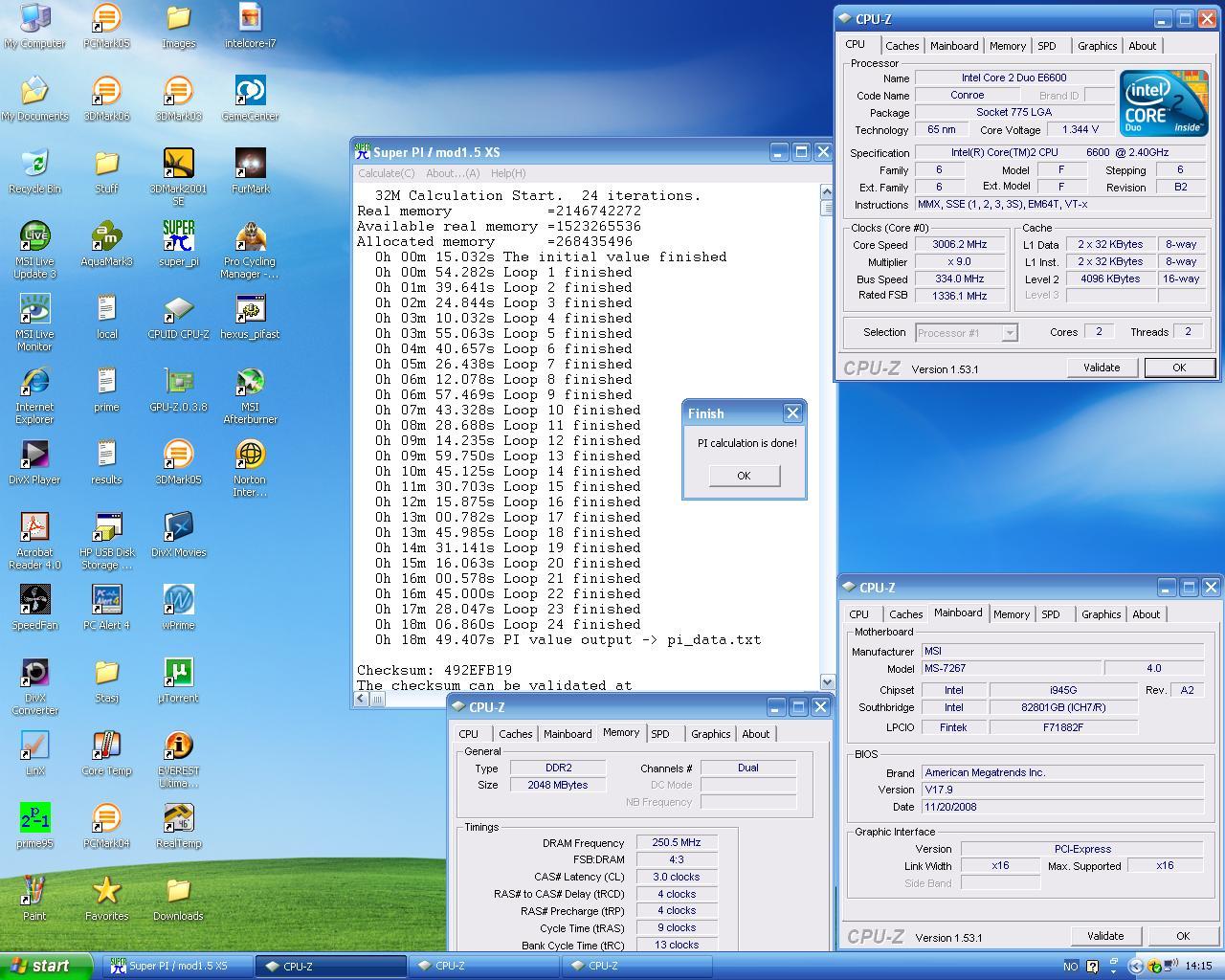
Task: Launch CPUID CPU-Z desktop shortcut
Action: point(178,317)
